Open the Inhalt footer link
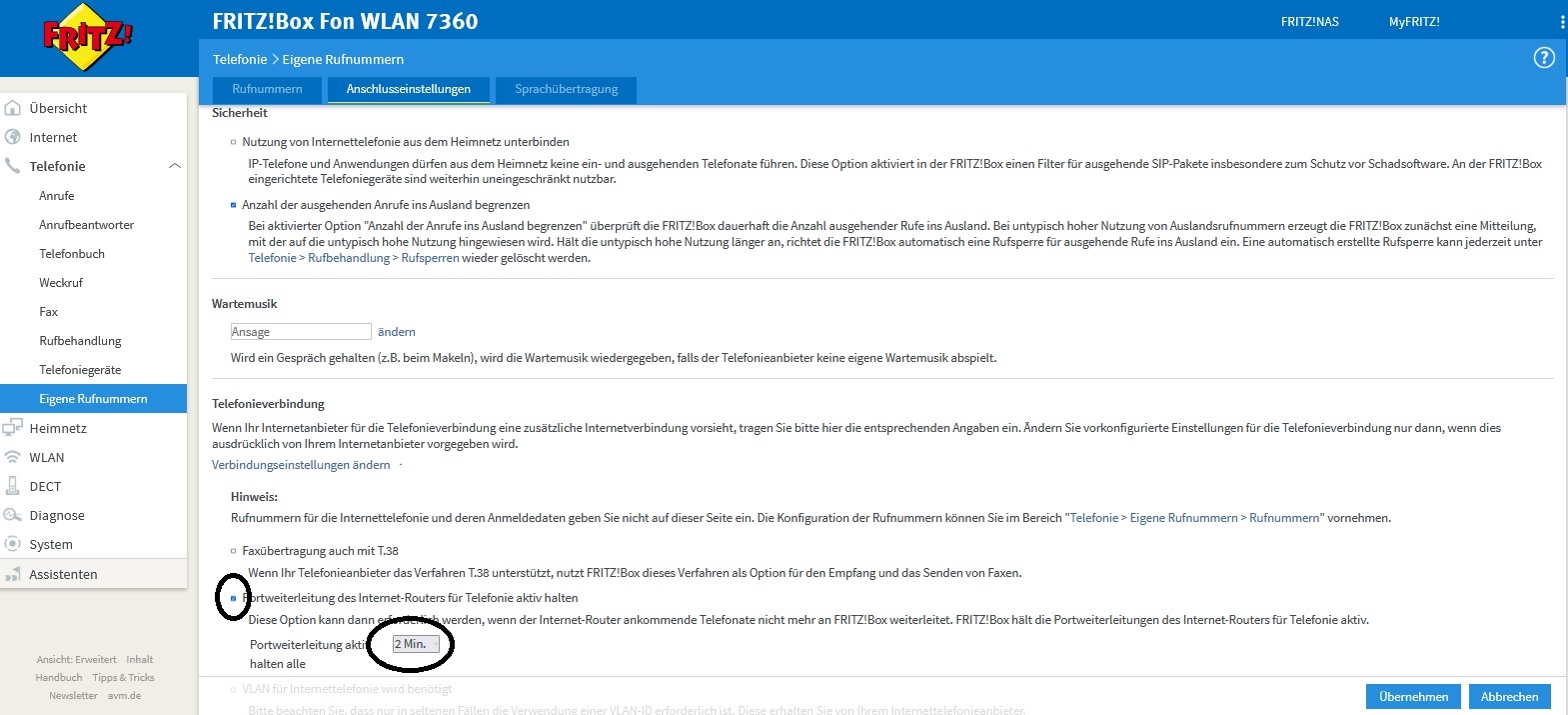The image size is (1568, 715). 140,660
